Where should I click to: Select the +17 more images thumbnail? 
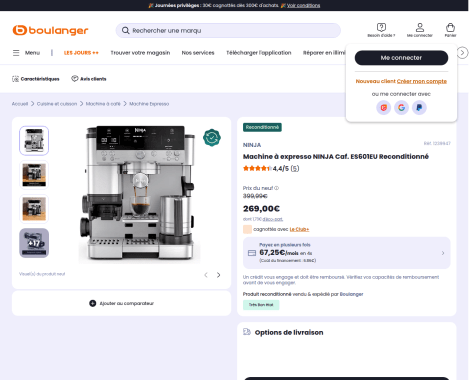point(34,243)
